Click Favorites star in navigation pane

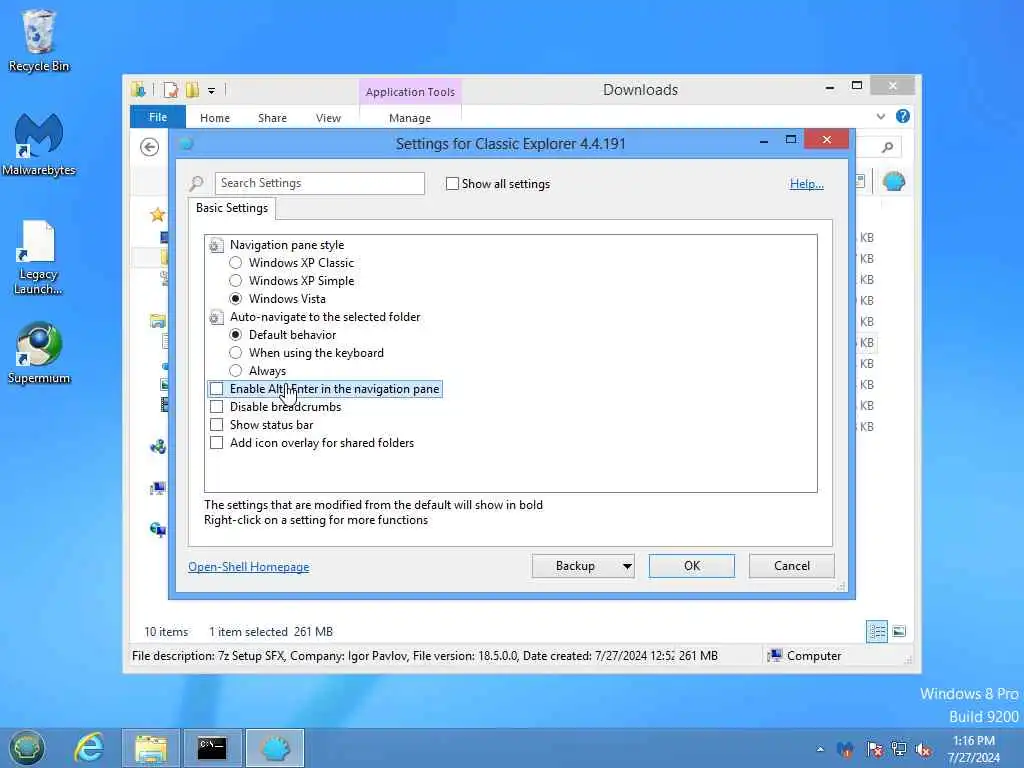(157, 215)
